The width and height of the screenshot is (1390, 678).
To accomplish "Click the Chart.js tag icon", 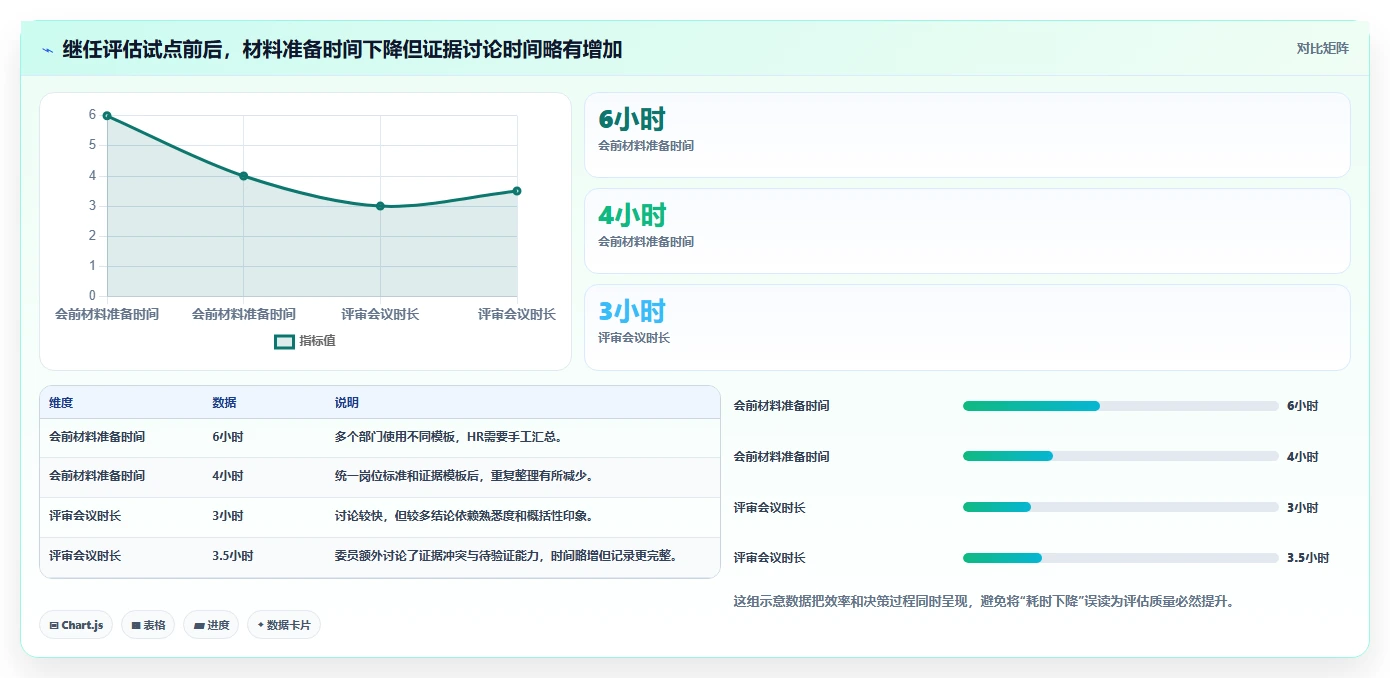I will coord(54,626).
